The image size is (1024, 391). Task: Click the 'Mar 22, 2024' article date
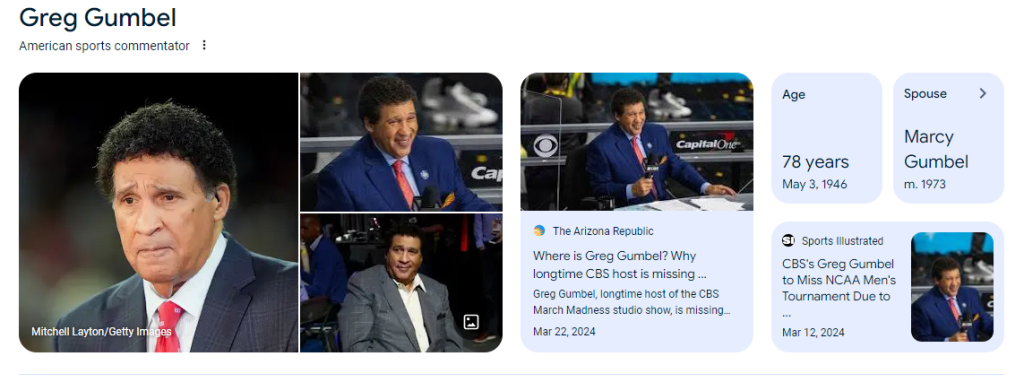pos(564,332)
